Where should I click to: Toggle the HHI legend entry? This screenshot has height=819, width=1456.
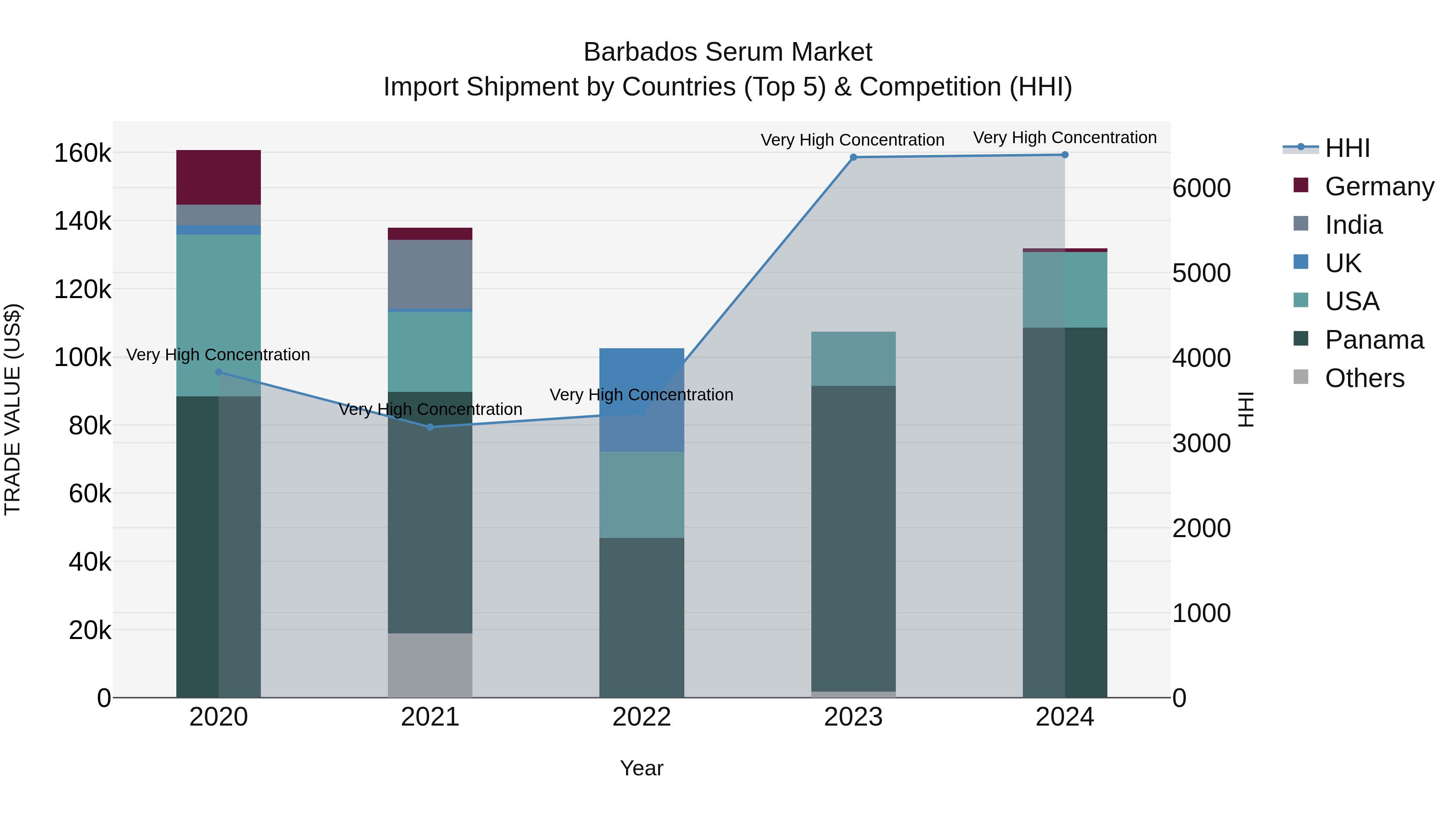(1327, 148)
